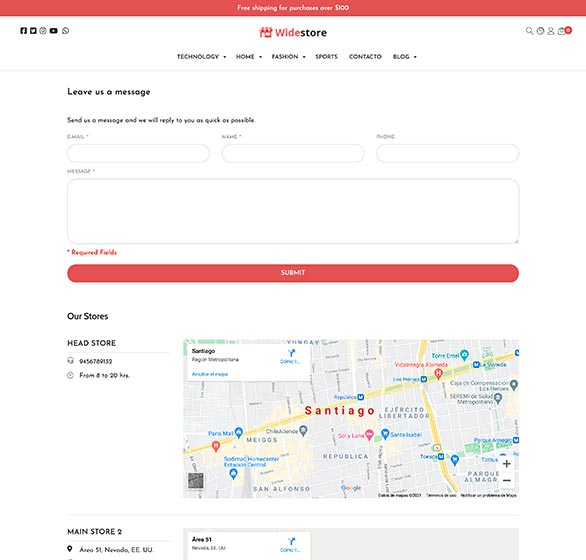
Task: Click the Ampliar el mapa link
Action: 210,374
